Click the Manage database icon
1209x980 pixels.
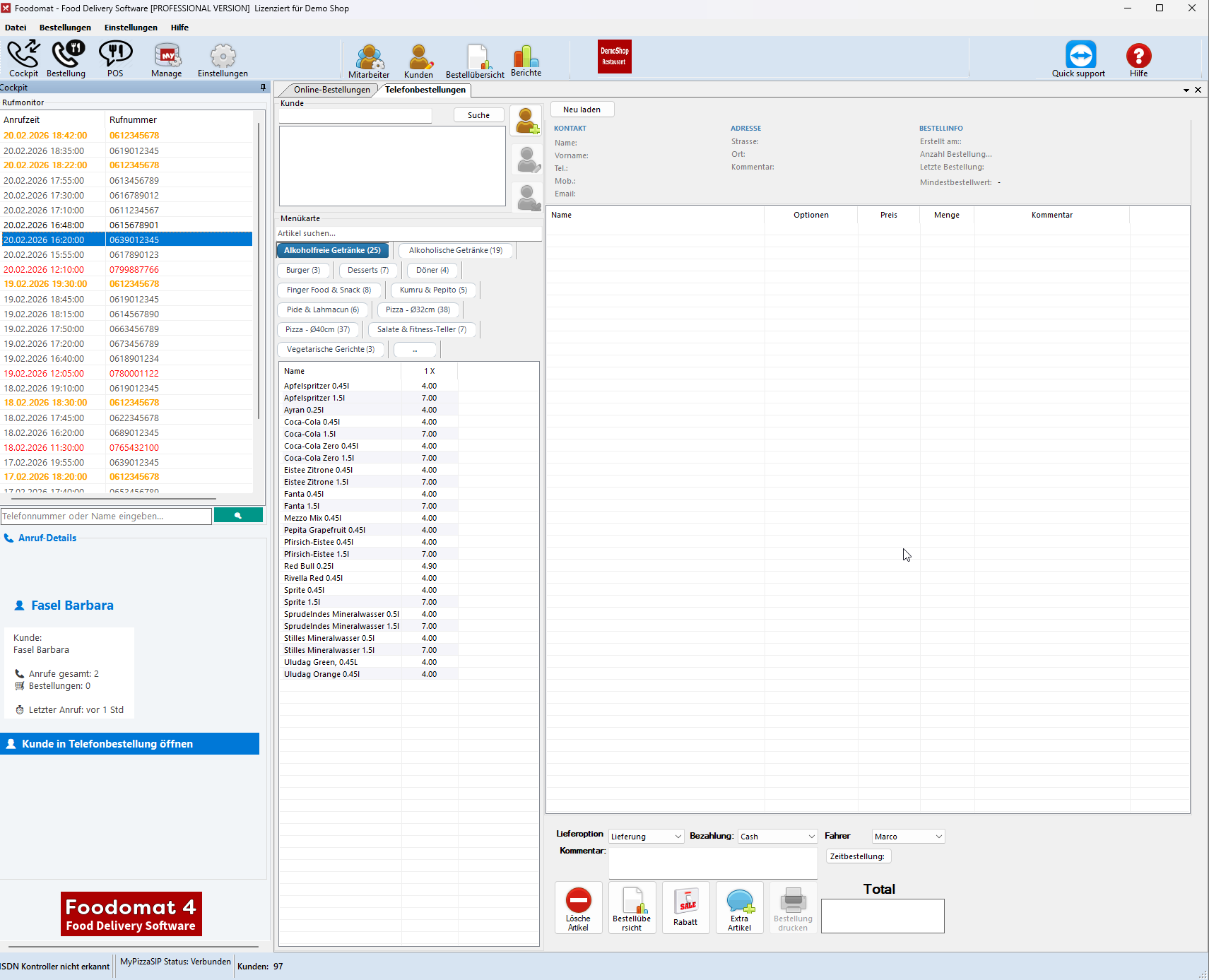[x=167, y=55]
